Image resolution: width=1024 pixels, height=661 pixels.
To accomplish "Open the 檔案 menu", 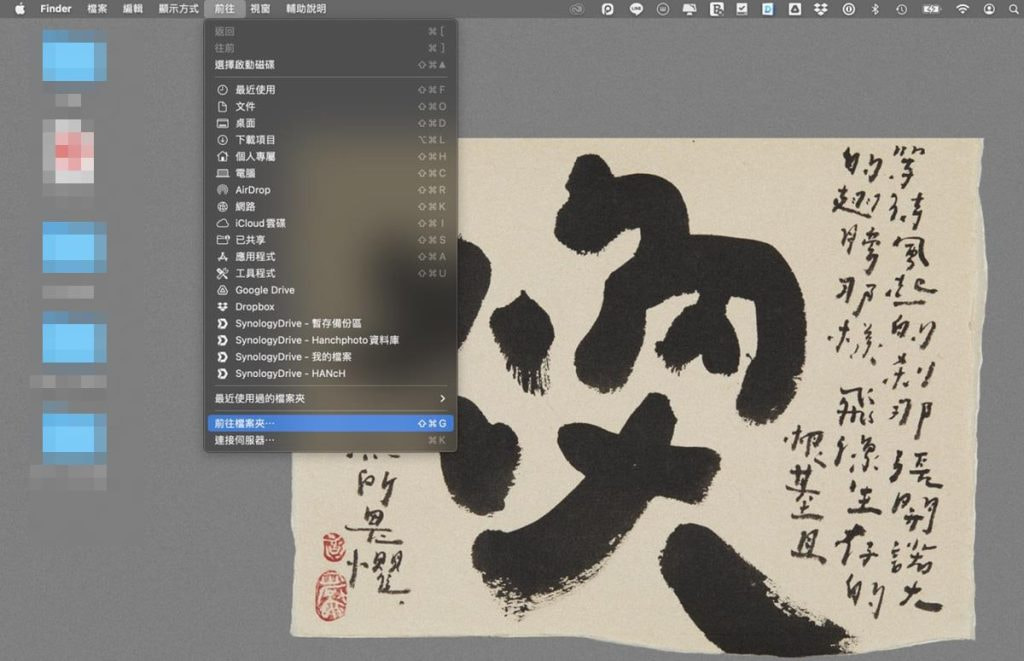I will pos(97,8).
